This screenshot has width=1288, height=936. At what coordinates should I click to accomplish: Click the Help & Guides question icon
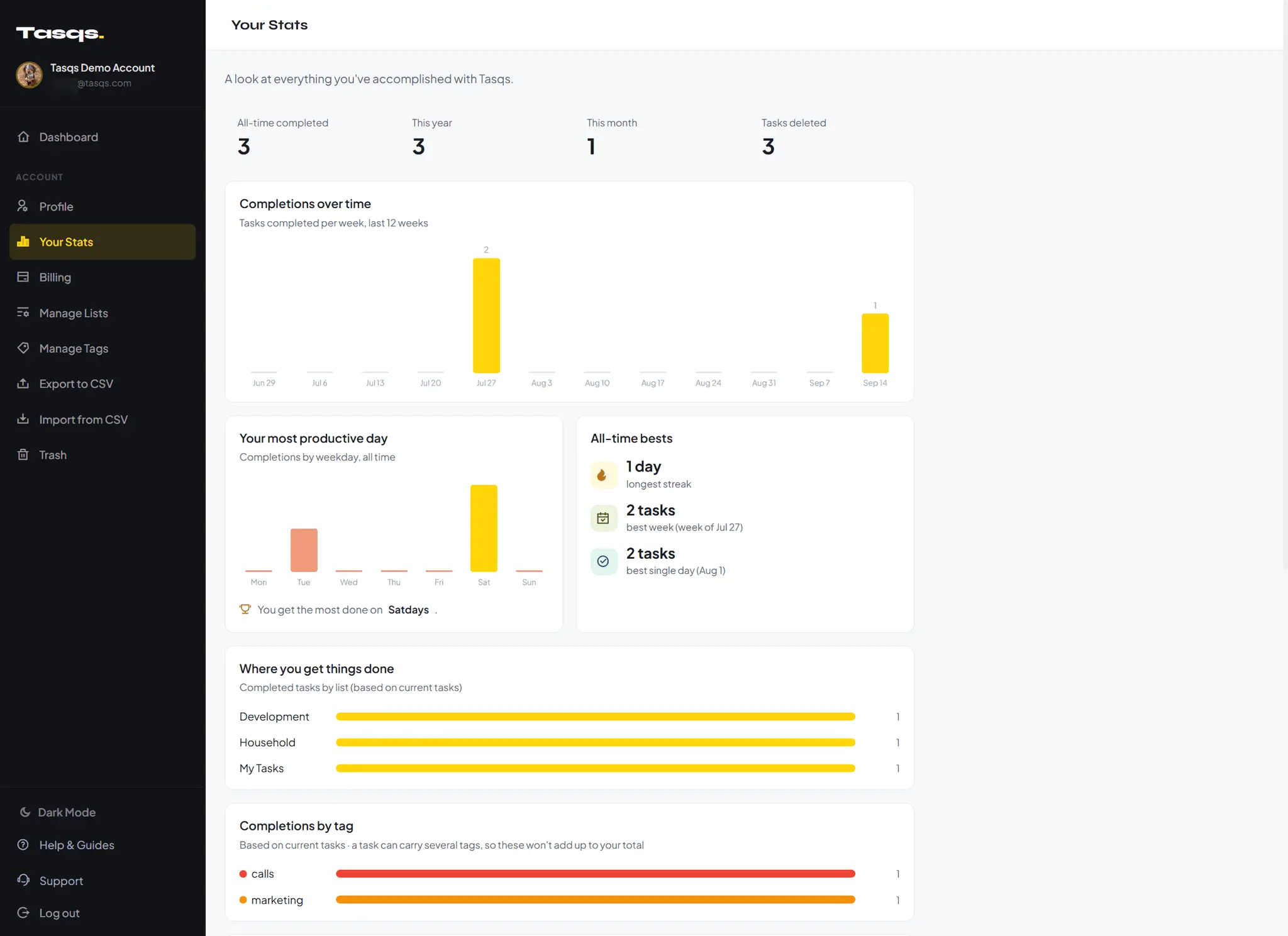coord(23,845)
